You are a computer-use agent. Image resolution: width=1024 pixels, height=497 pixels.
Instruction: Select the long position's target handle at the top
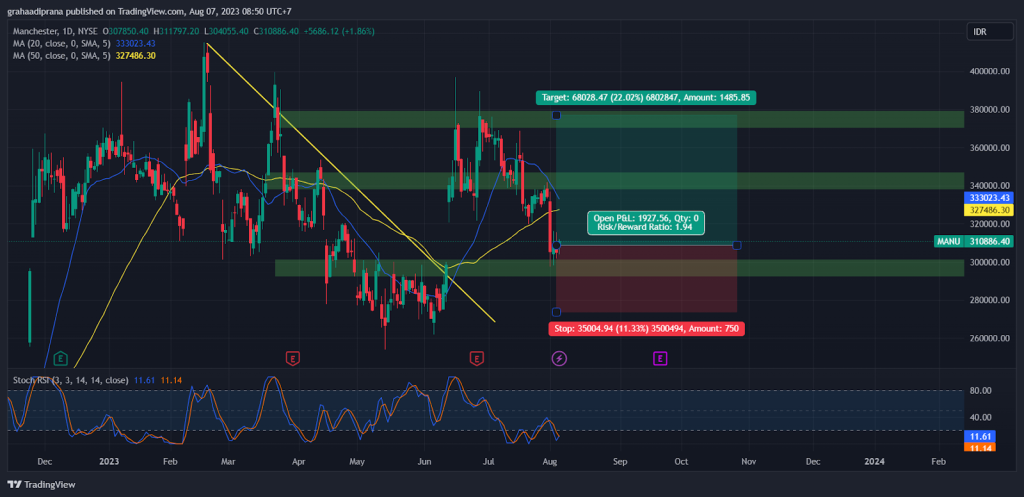point(556,116)
